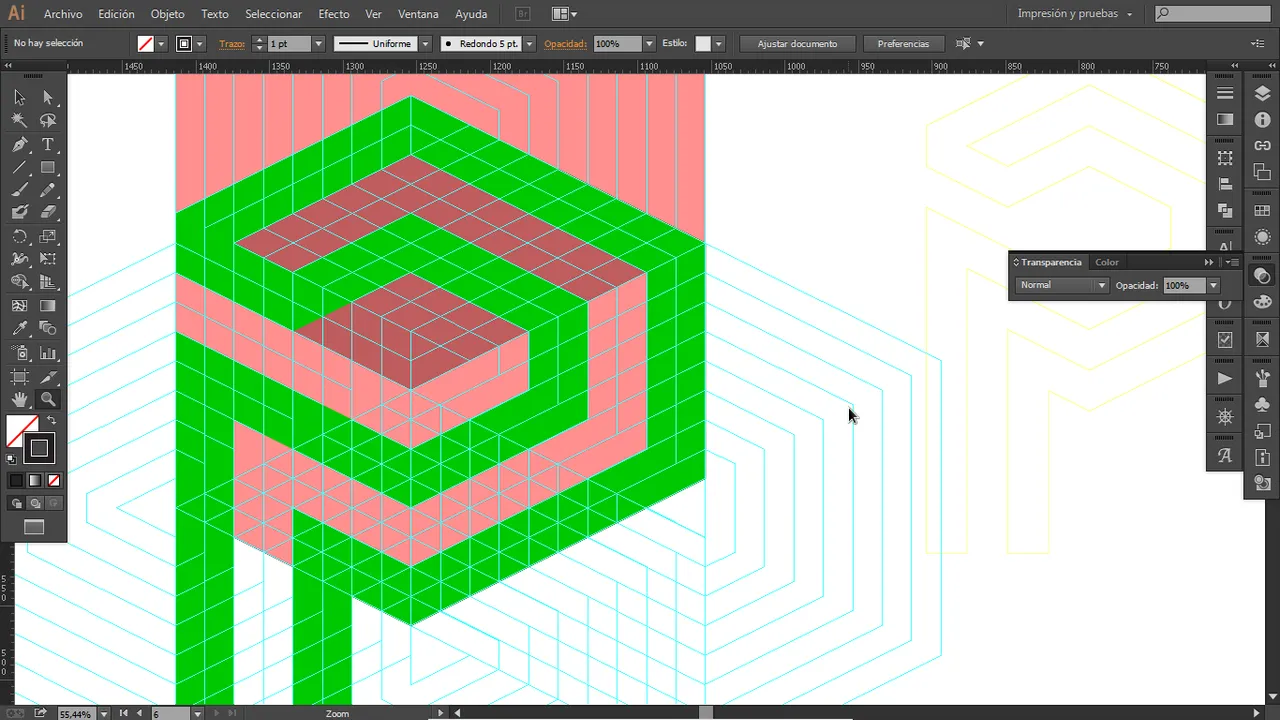Open the Archivo menu
Screen dimensions: 1280x720
[63, 14]
